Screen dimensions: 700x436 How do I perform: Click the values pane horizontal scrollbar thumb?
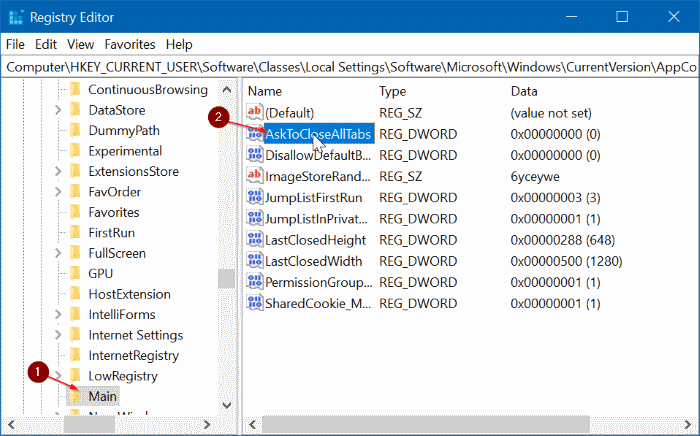click(426, 424)
